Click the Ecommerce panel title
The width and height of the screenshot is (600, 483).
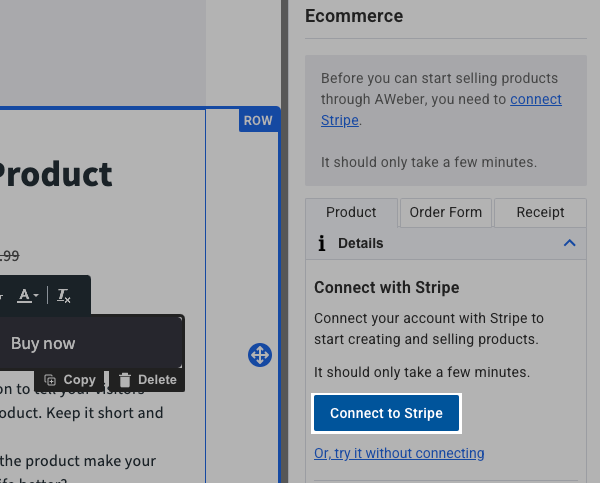coord(354,16)
